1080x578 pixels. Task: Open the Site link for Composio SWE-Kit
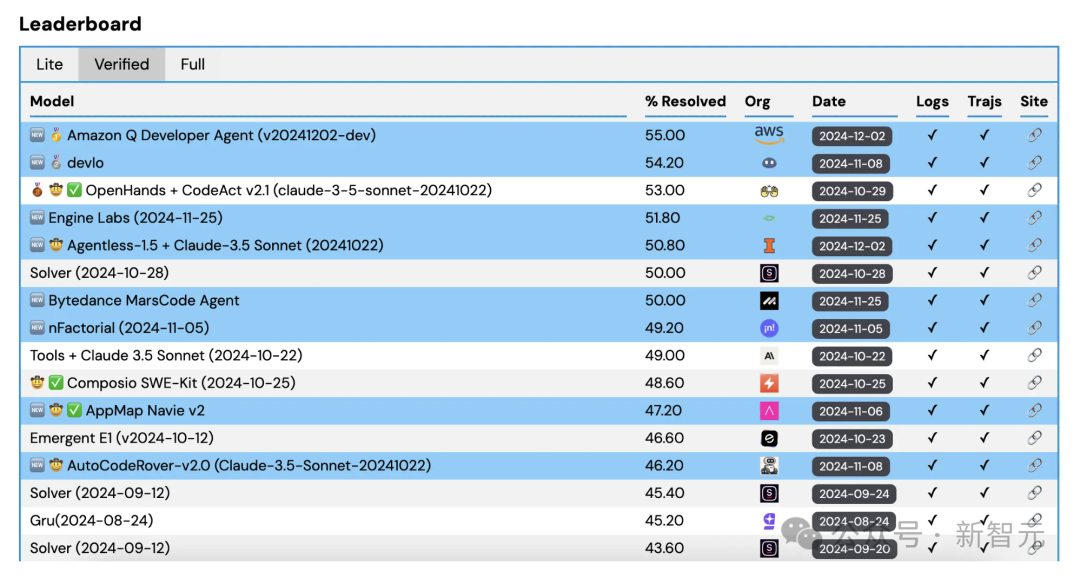click(1034, 383)
